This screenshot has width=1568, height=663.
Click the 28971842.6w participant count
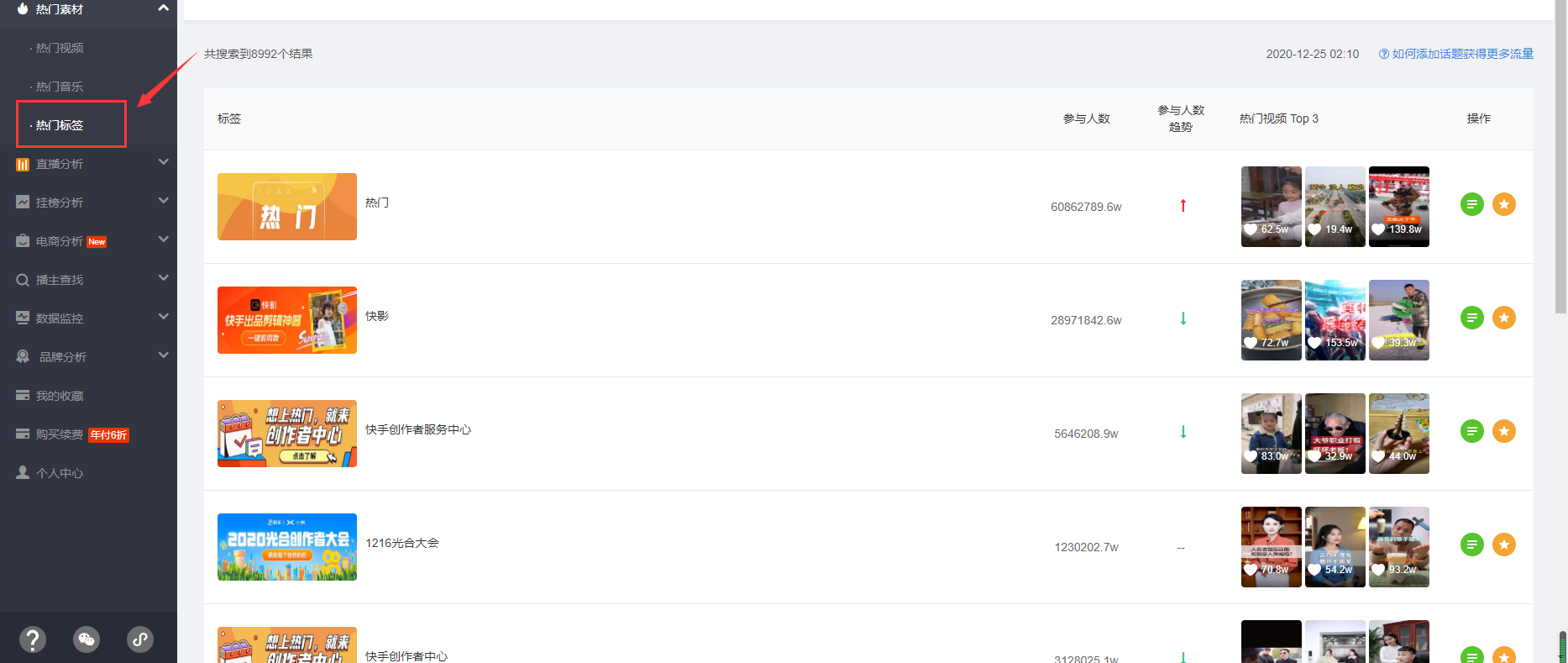click(x=1086, y=320)
